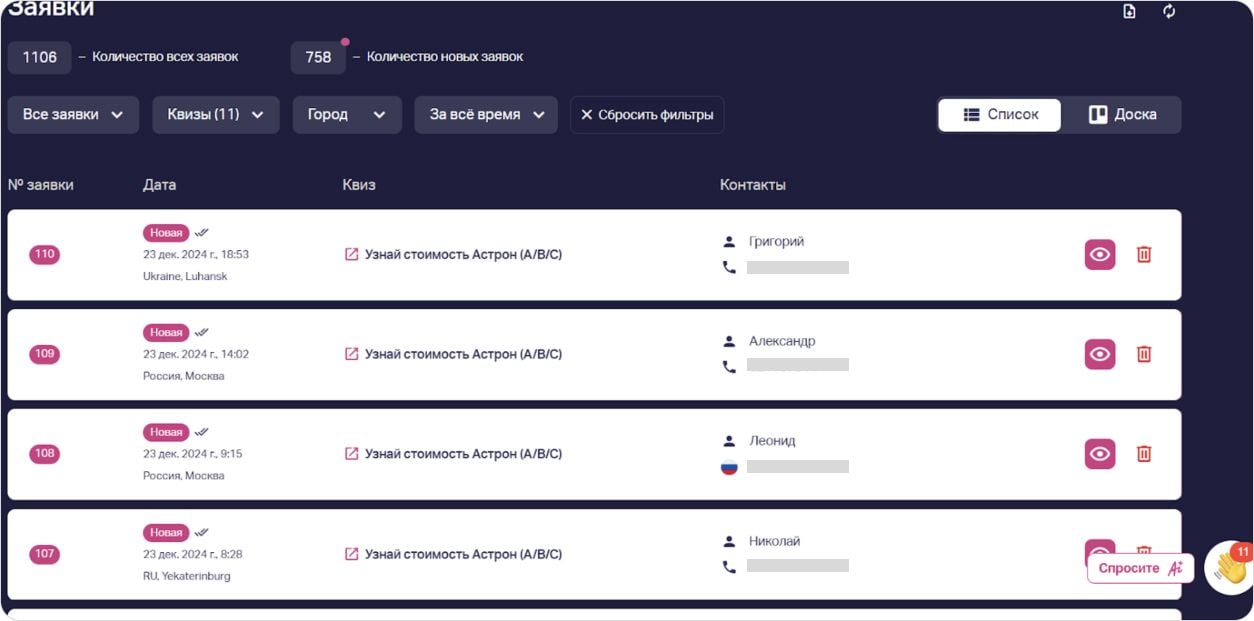Click the phone icon for Григорий's contact

[x=729, y=267]
